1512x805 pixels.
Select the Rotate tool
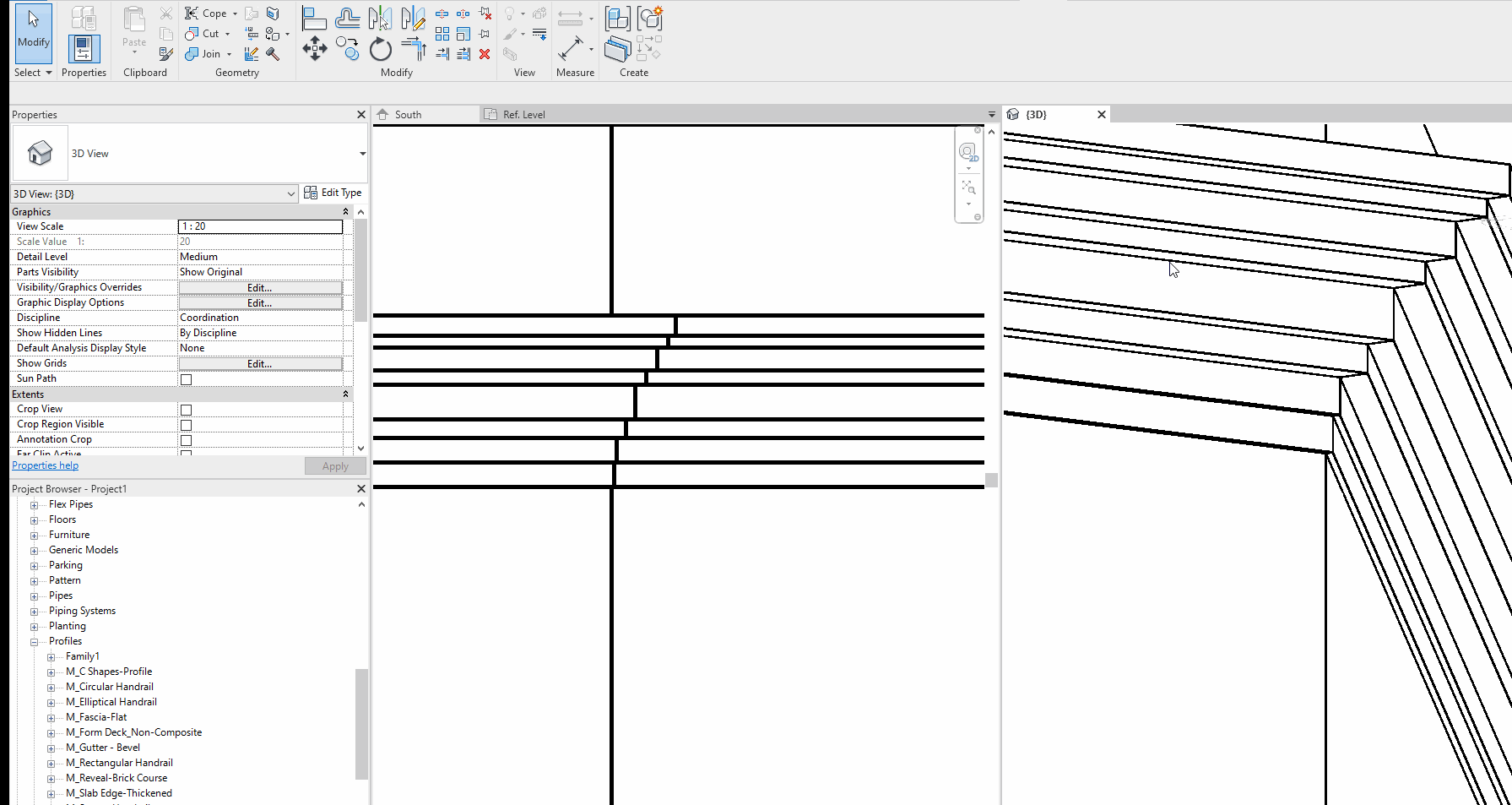pyautogui.click(x=380, y=49)
